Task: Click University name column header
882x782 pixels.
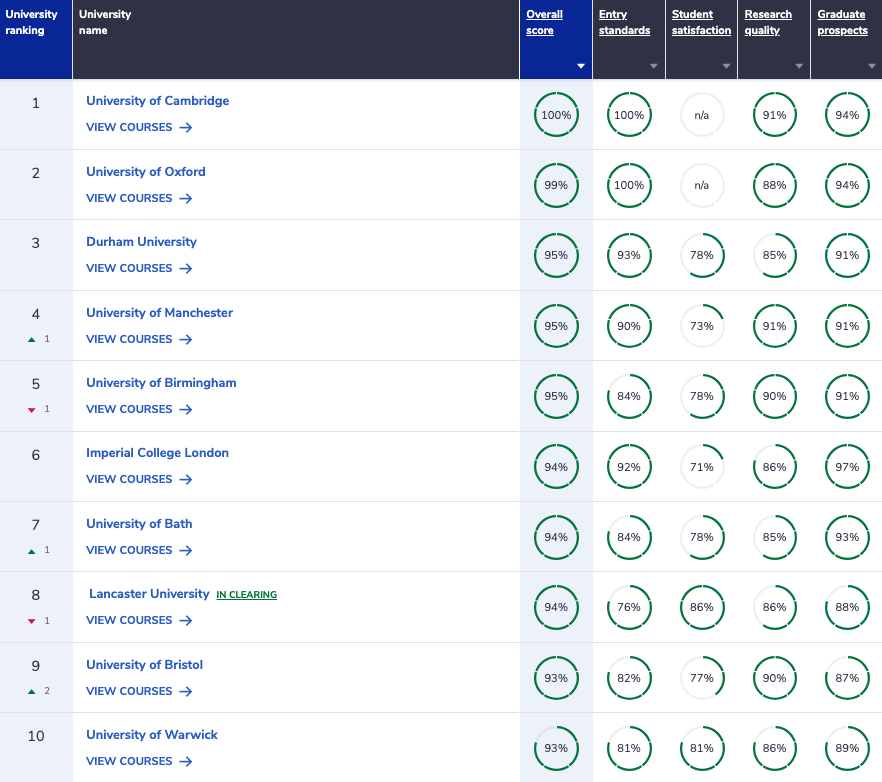Action: [296, 39]
